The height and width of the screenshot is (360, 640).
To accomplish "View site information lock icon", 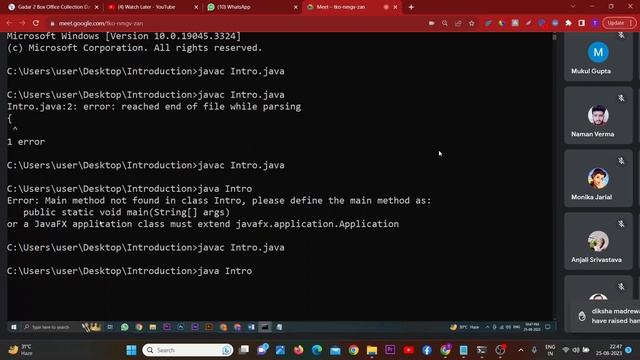I will click(x=52, y=23).
